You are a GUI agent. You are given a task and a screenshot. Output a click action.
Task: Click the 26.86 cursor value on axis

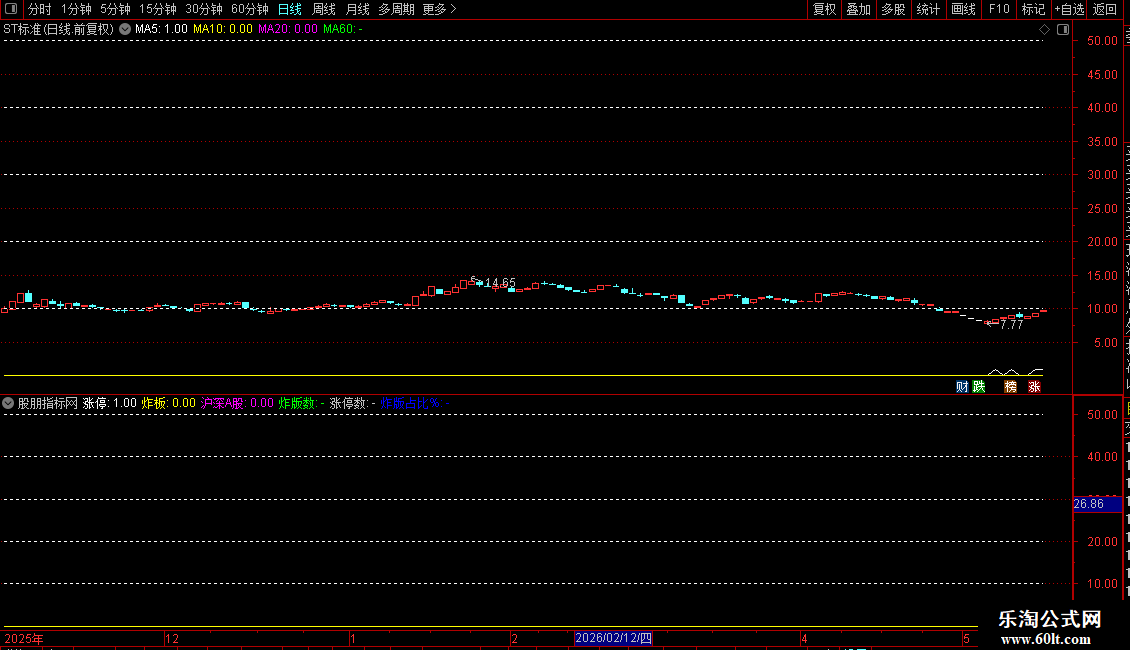coord(1097,504)
